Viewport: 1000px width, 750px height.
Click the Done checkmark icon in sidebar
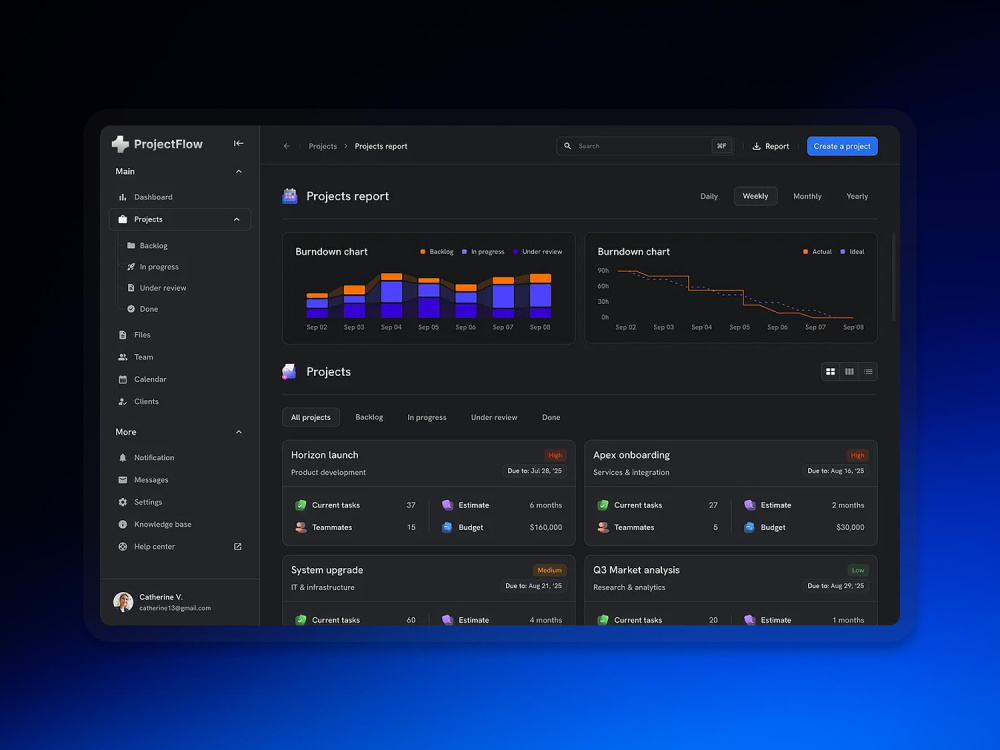click(x=131, y=309)
